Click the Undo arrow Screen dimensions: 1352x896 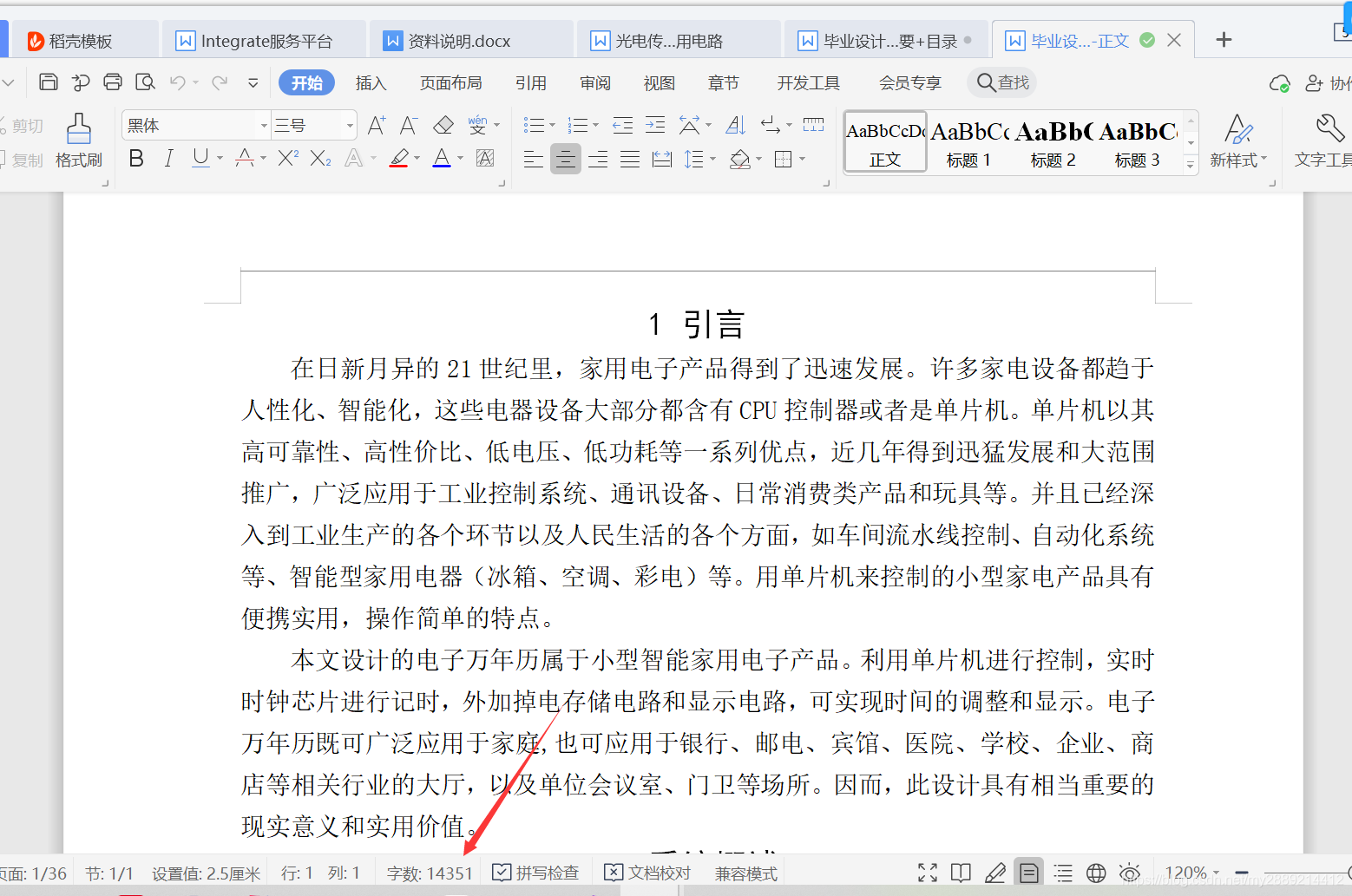[178, 82]
